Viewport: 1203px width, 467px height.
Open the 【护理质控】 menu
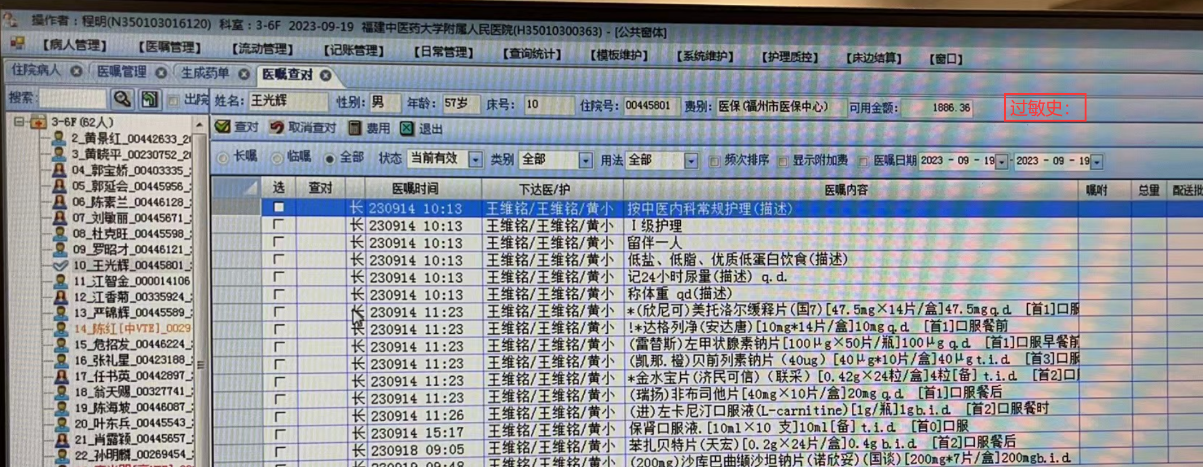pyautogui.click(x=791, y=57)
